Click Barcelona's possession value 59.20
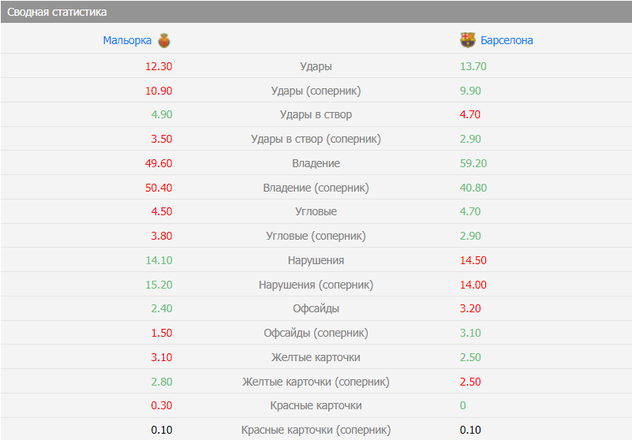The image size is (632, 440). pos(473,163)
